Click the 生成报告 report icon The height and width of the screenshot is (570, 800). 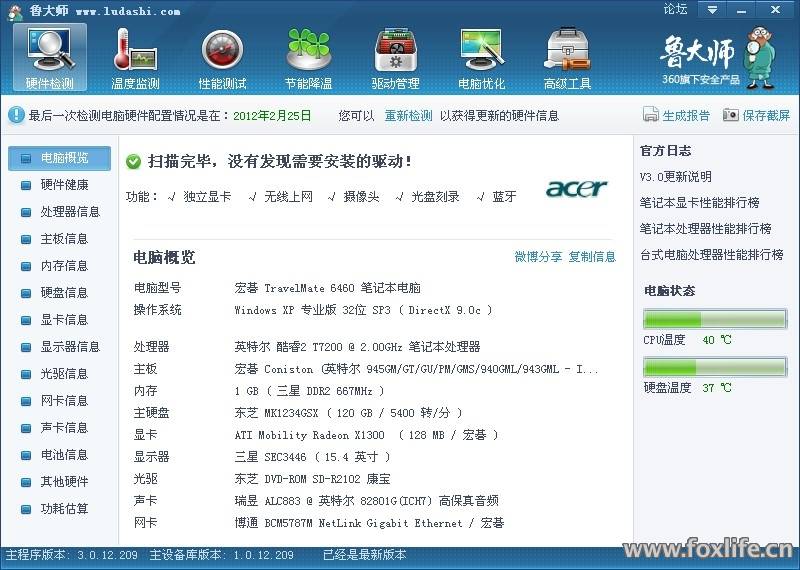(651, 115)
